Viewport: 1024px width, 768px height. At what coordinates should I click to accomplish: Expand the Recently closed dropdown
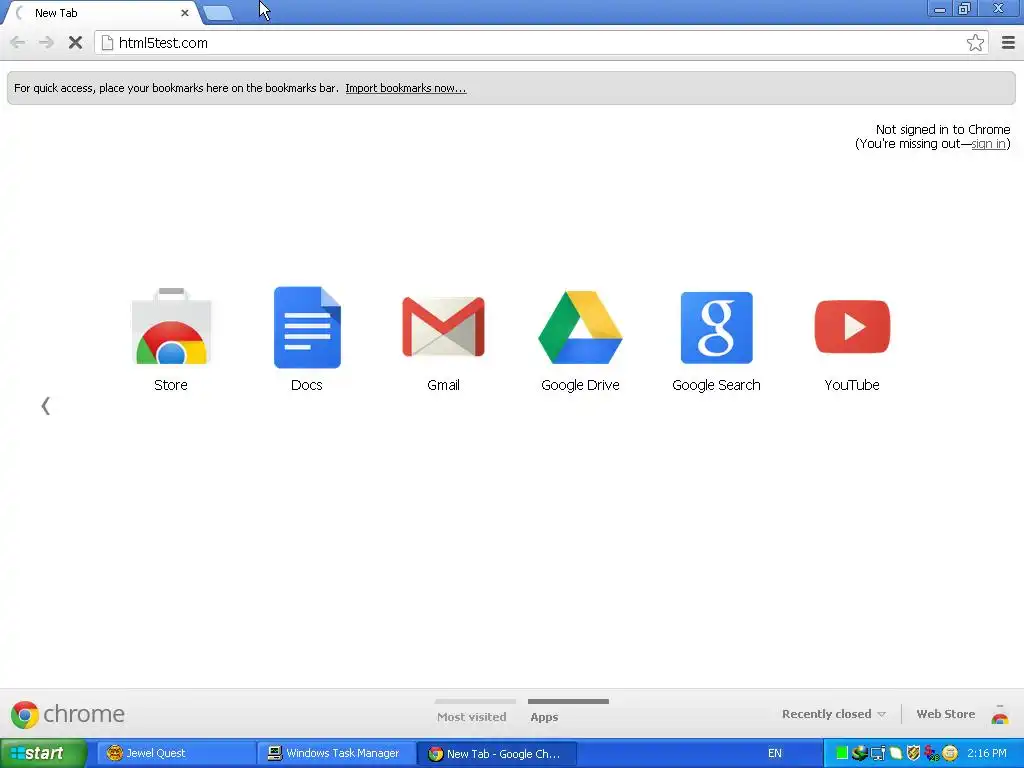834,714
